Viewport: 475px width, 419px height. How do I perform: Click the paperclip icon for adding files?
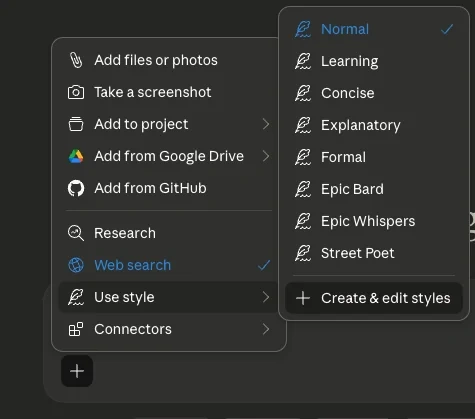(x=76, y=60)
